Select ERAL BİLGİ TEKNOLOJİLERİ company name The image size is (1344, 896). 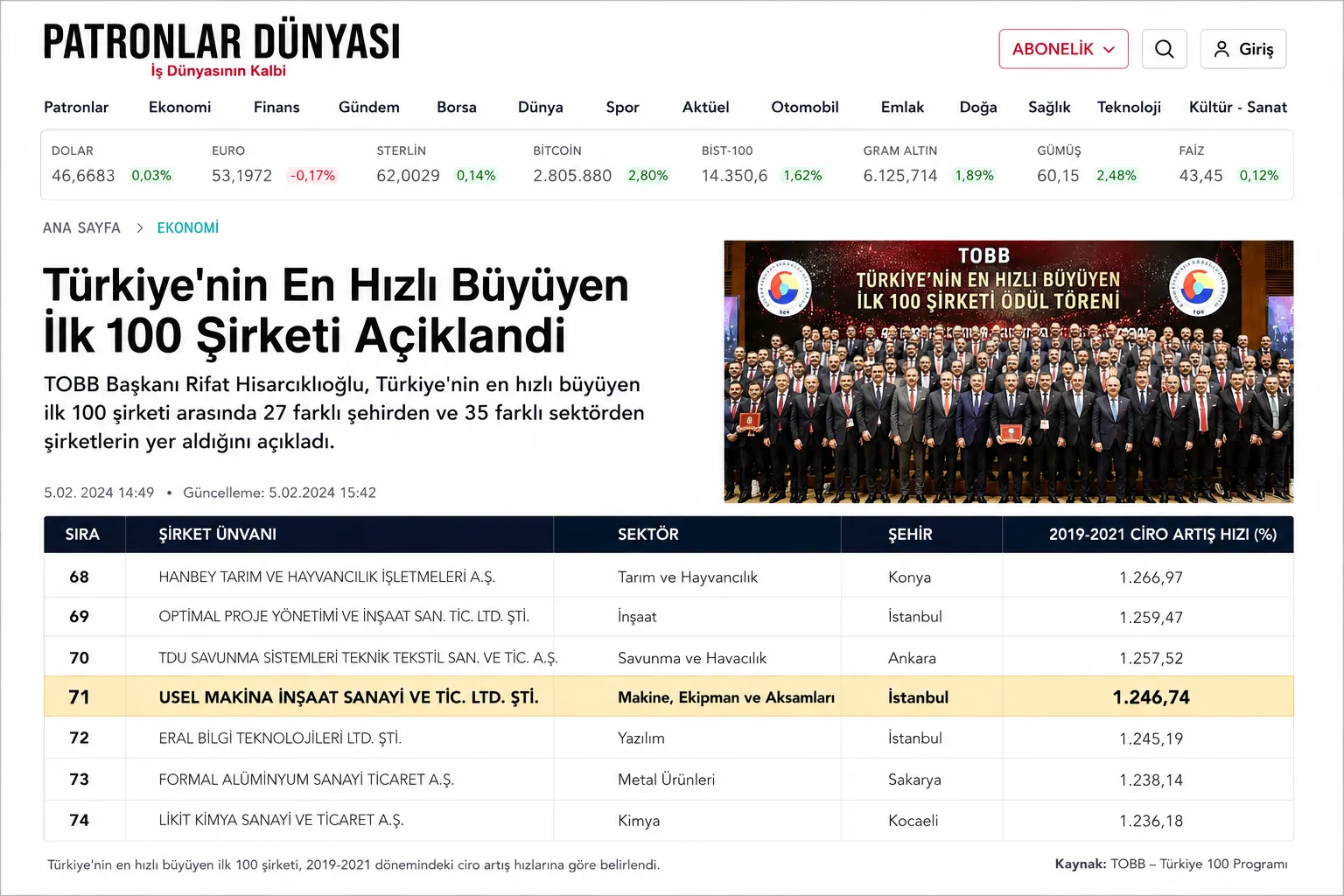280,738
